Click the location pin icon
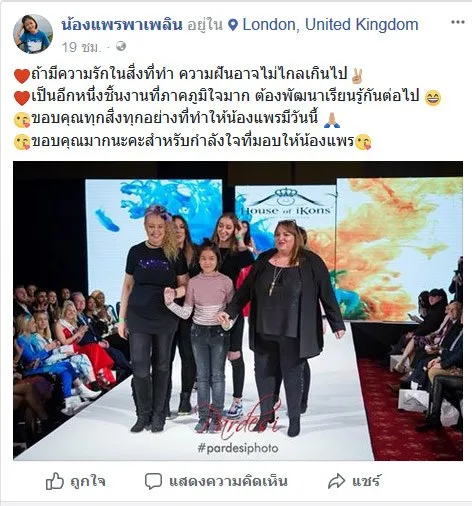The width and height of the screenshot is (472, 506). pyautogui.click(x=234, y=25)
